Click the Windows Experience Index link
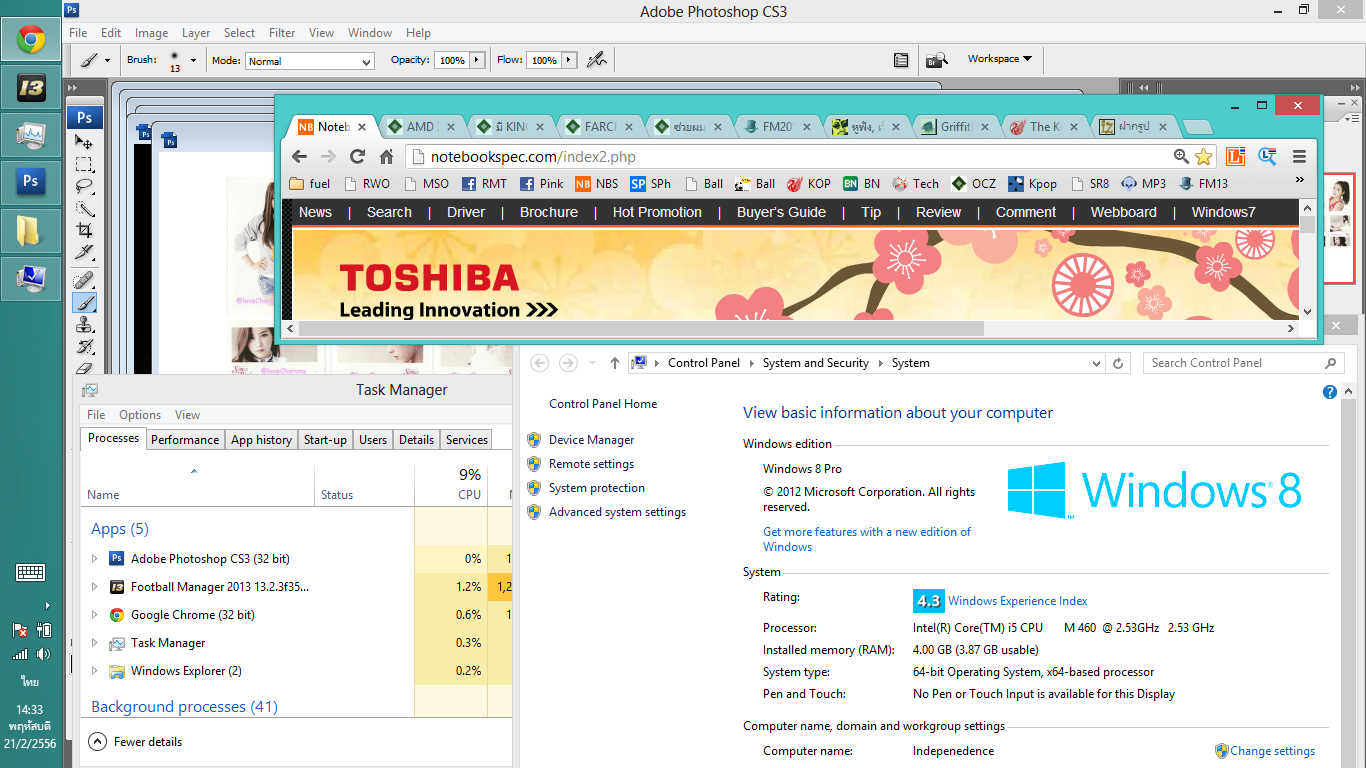The image size is (1366, 768). pos(1018,601)
